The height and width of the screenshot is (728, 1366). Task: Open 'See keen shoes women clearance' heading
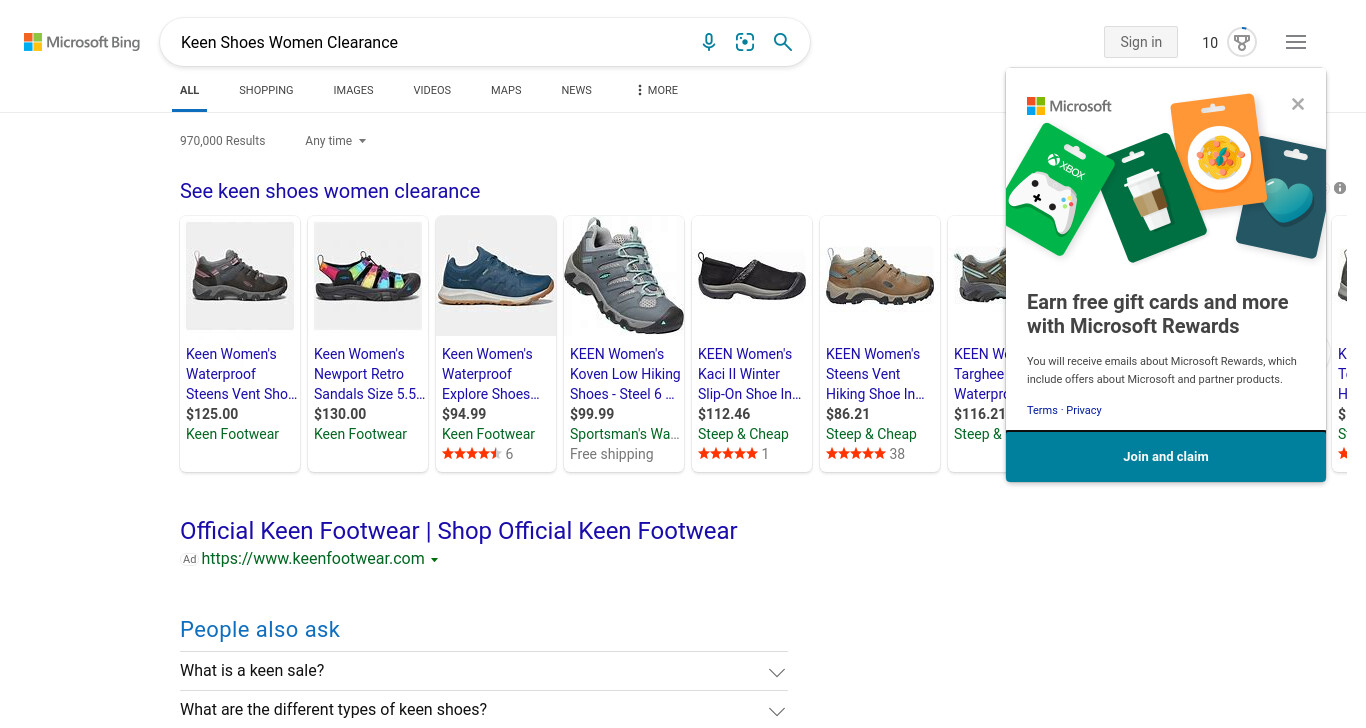(x=330, y=191)
